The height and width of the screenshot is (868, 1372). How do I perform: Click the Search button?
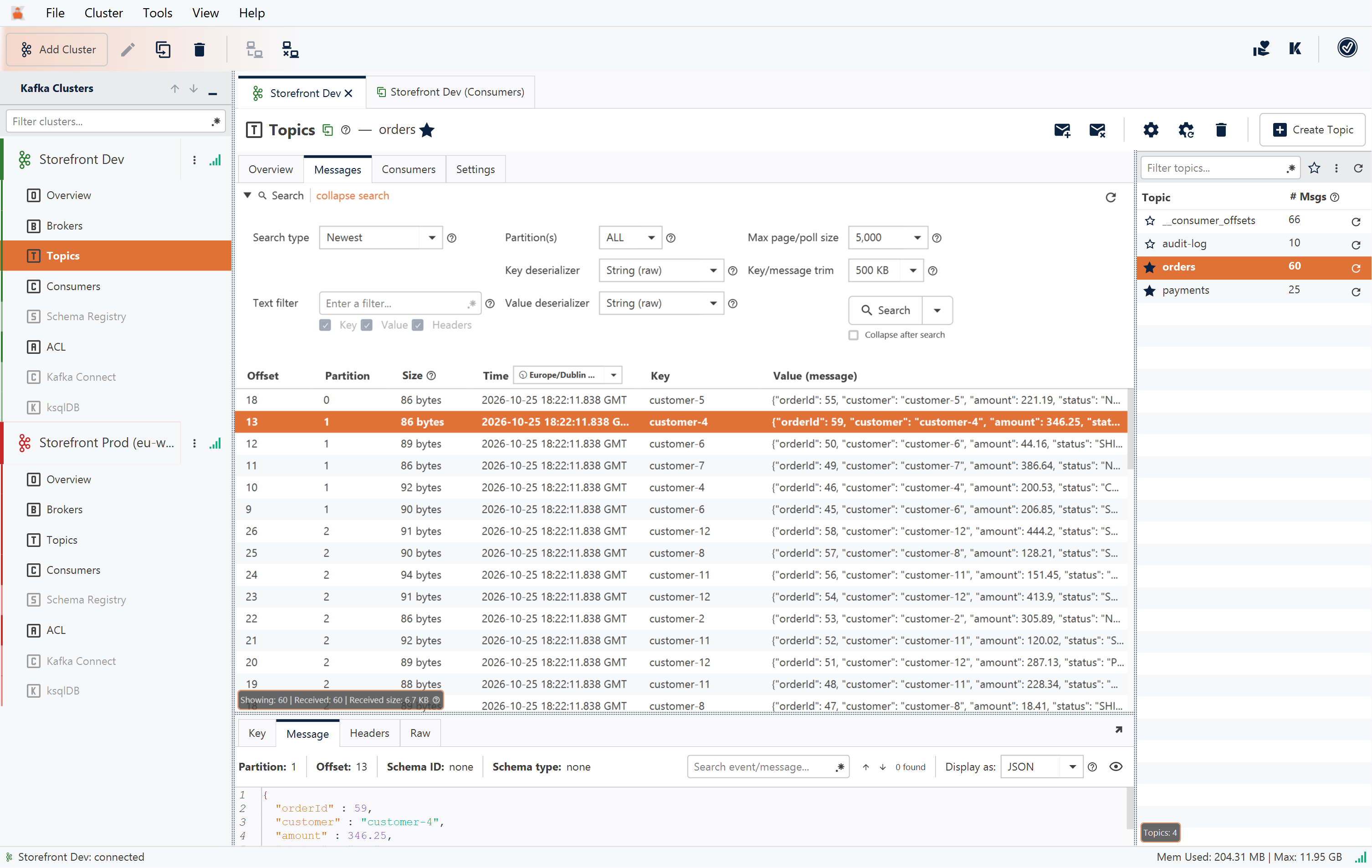(885, 311)
